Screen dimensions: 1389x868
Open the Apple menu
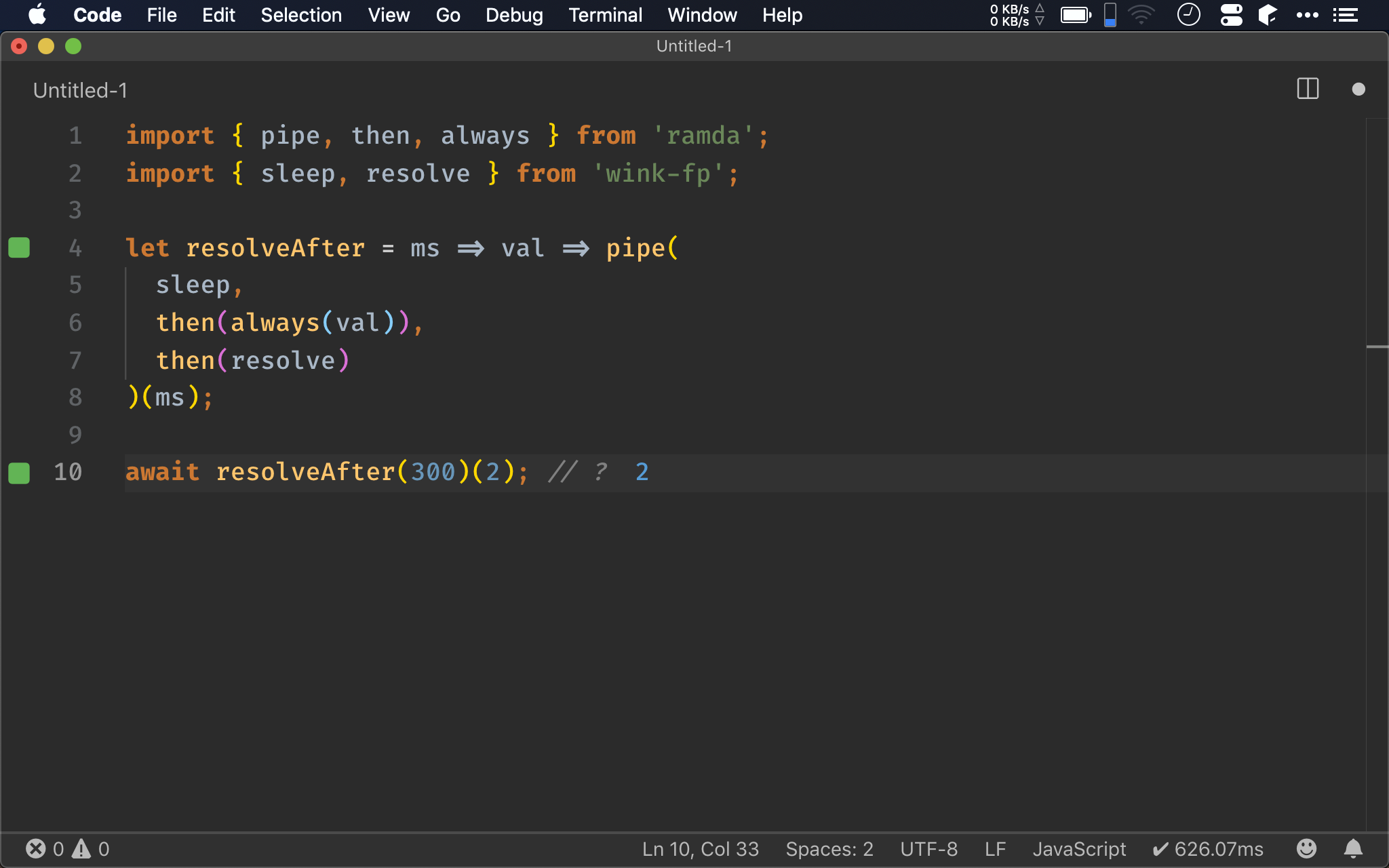[x=37, y=15]
